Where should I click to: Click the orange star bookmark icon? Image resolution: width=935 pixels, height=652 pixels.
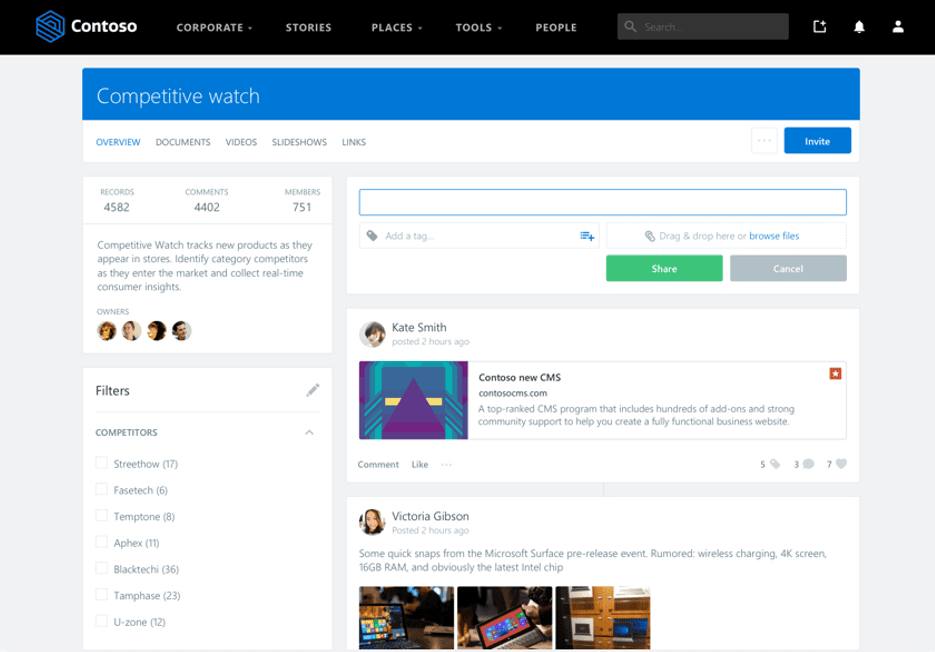(x=835, y=373)
